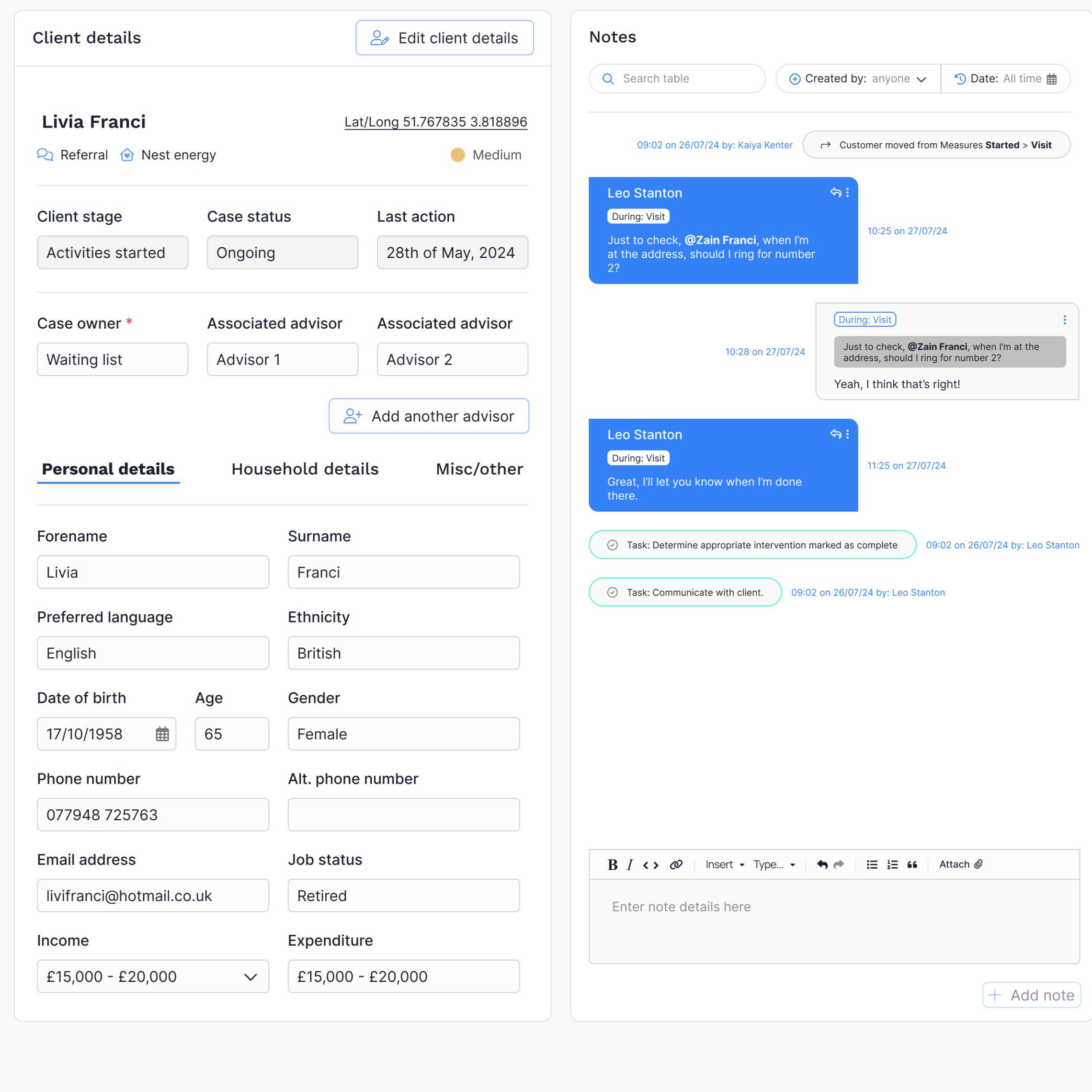Click the bulleted list icon
This screenshot has width=1092, height=1092.
click(x=872, y=864)
